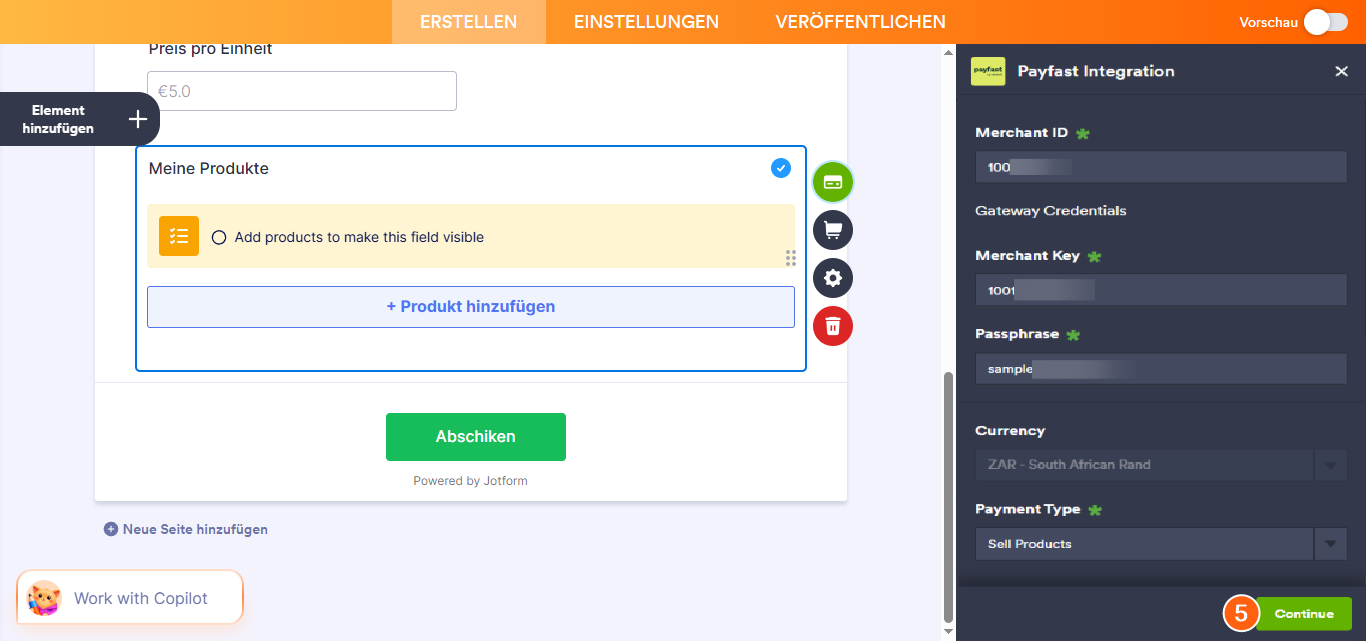Image resolution: width=1366 pixels, height=641 pixels.
Task: Click the Payfast logo in the panel header
Action: (x=988, y=71)
